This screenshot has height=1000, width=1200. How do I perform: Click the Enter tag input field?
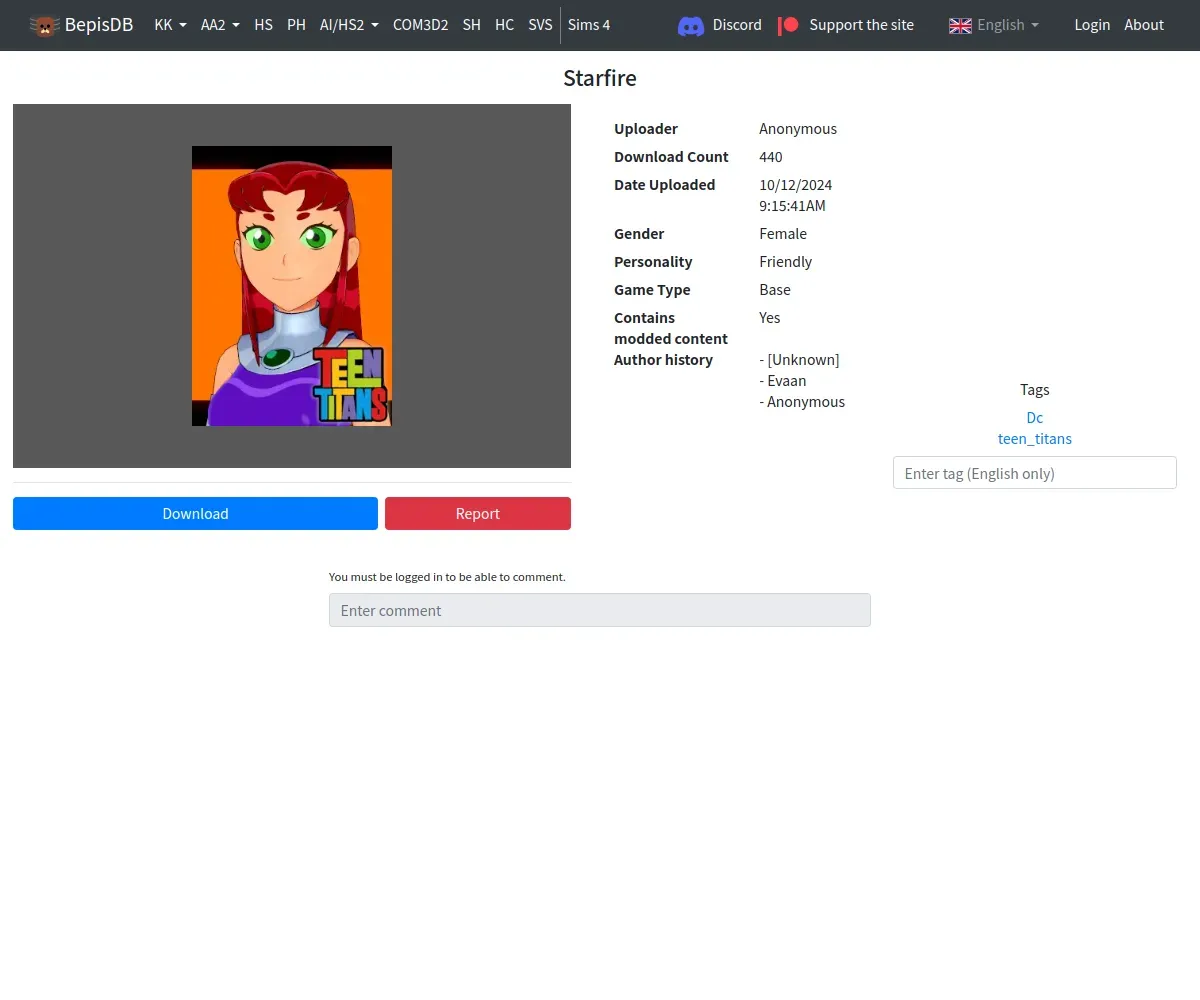(x=1035, y=473)
